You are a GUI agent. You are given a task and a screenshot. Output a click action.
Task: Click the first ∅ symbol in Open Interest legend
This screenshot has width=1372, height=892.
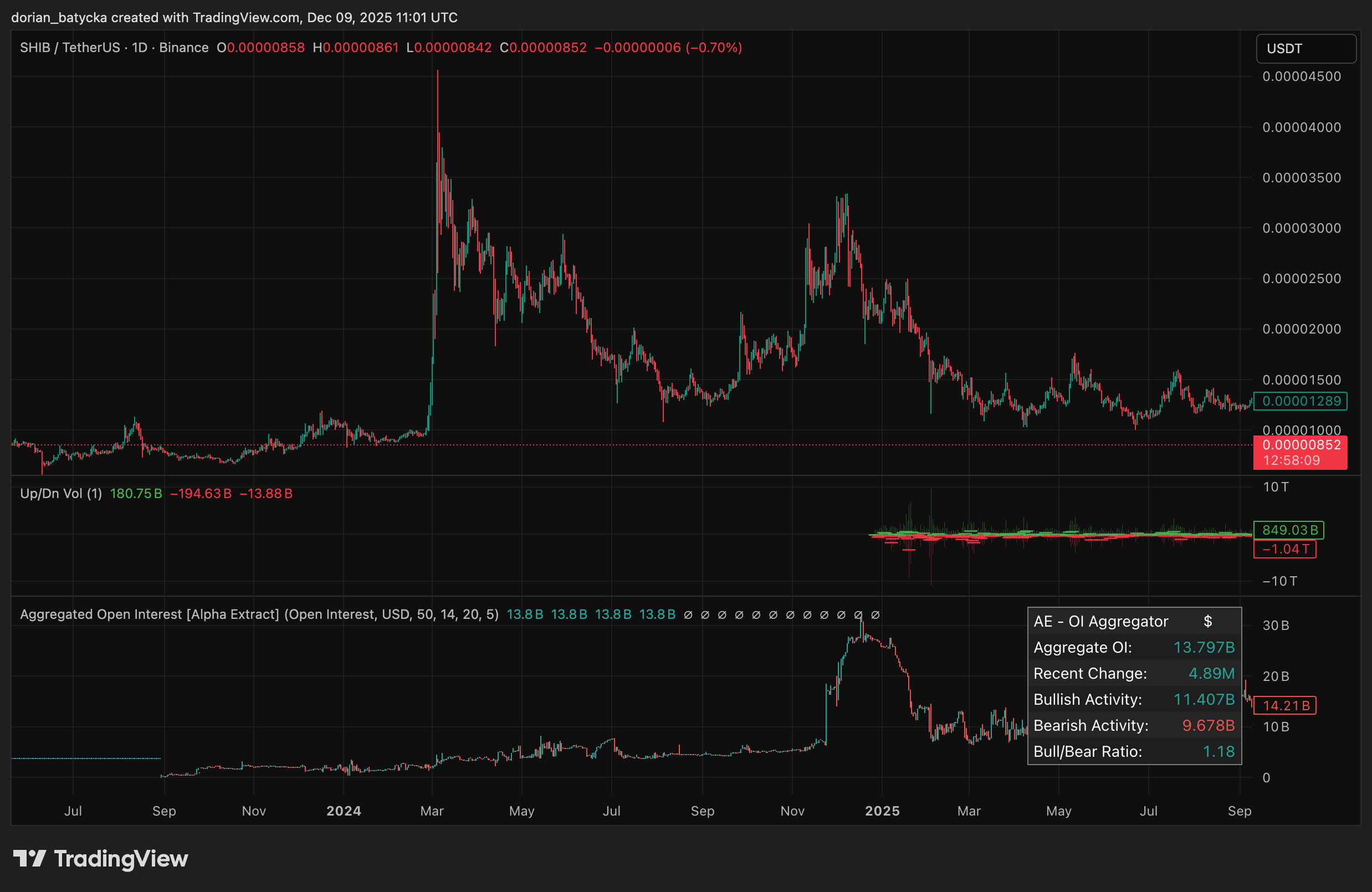(688, 615)
